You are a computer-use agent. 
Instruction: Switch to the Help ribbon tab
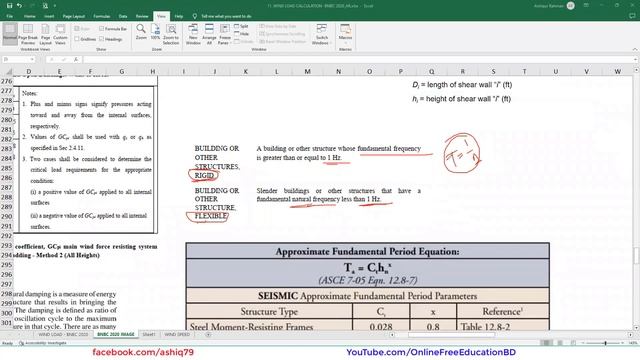click(x=179, y=16)
